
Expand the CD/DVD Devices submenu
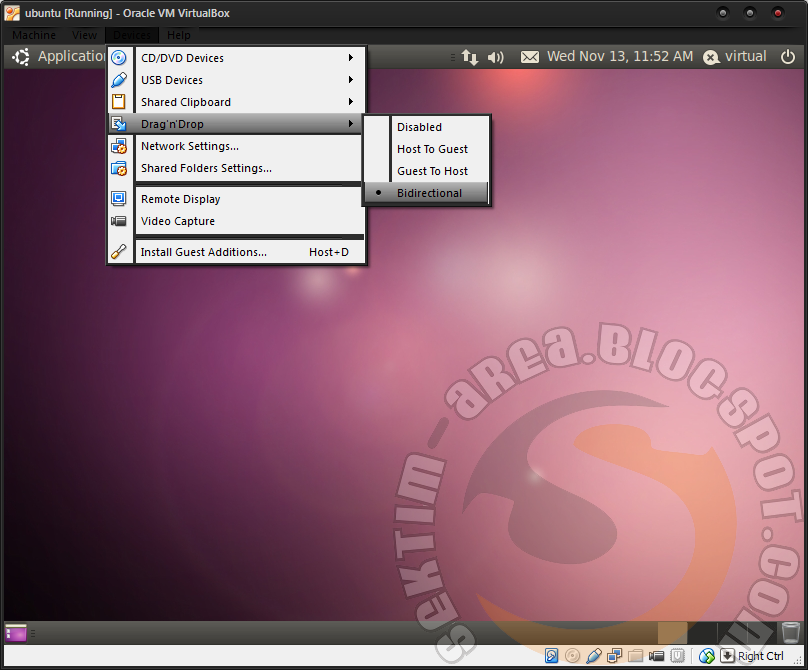(x=351, y=58)
